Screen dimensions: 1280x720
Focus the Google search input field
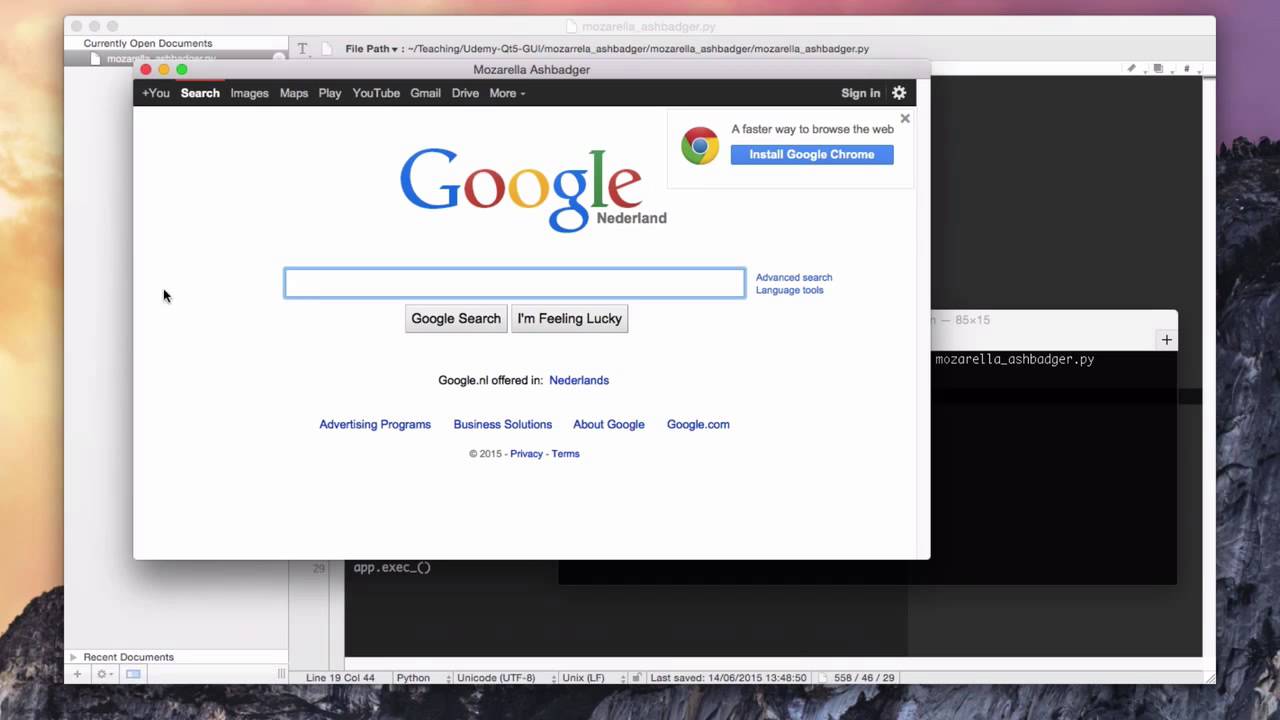coord(515,283)
